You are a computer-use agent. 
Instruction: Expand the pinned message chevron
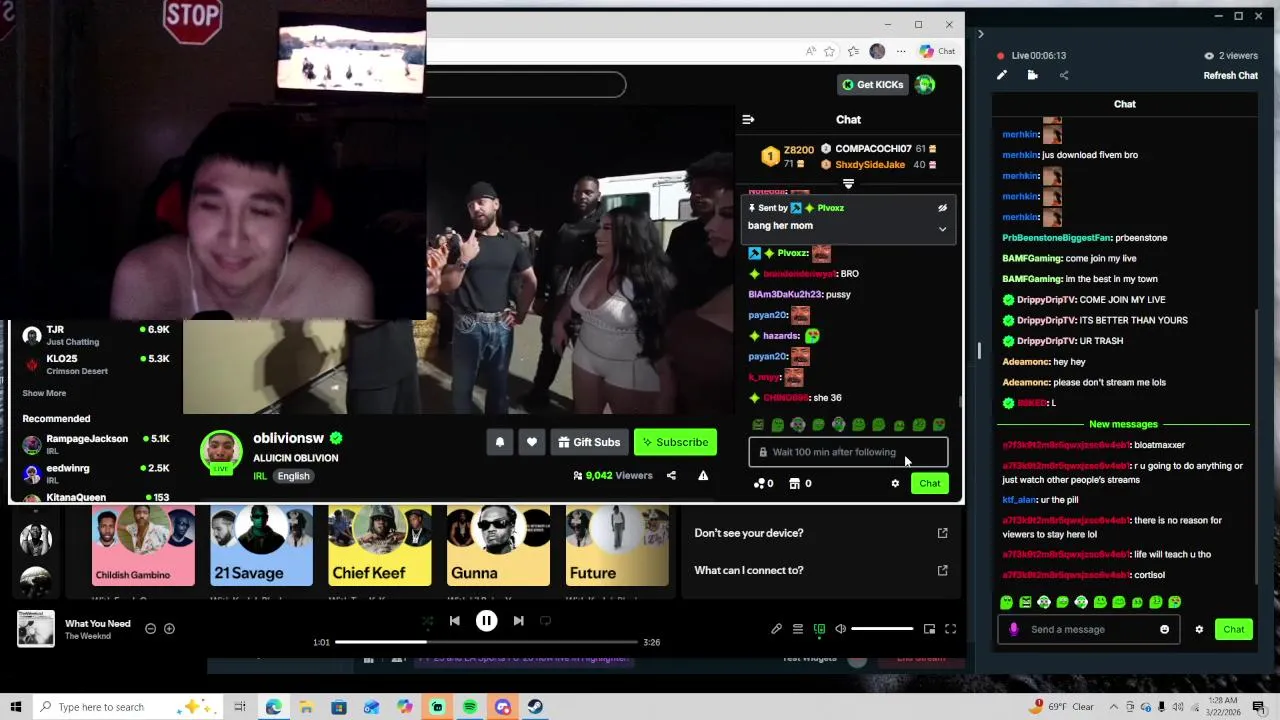click(x=942, y=229)
